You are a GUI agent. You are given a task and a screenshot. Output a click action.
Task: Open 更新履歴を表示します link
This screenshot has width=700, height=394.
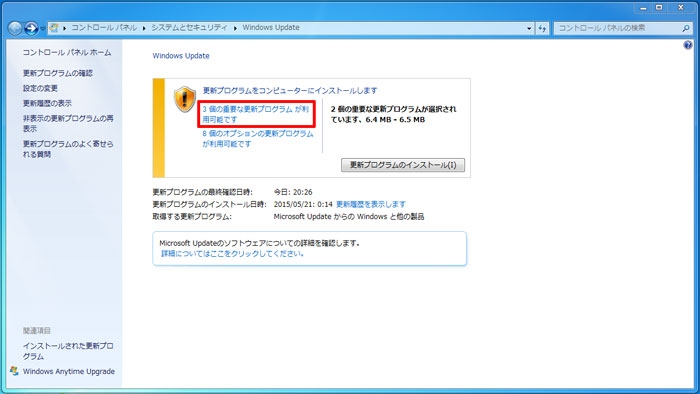[371, 204]
